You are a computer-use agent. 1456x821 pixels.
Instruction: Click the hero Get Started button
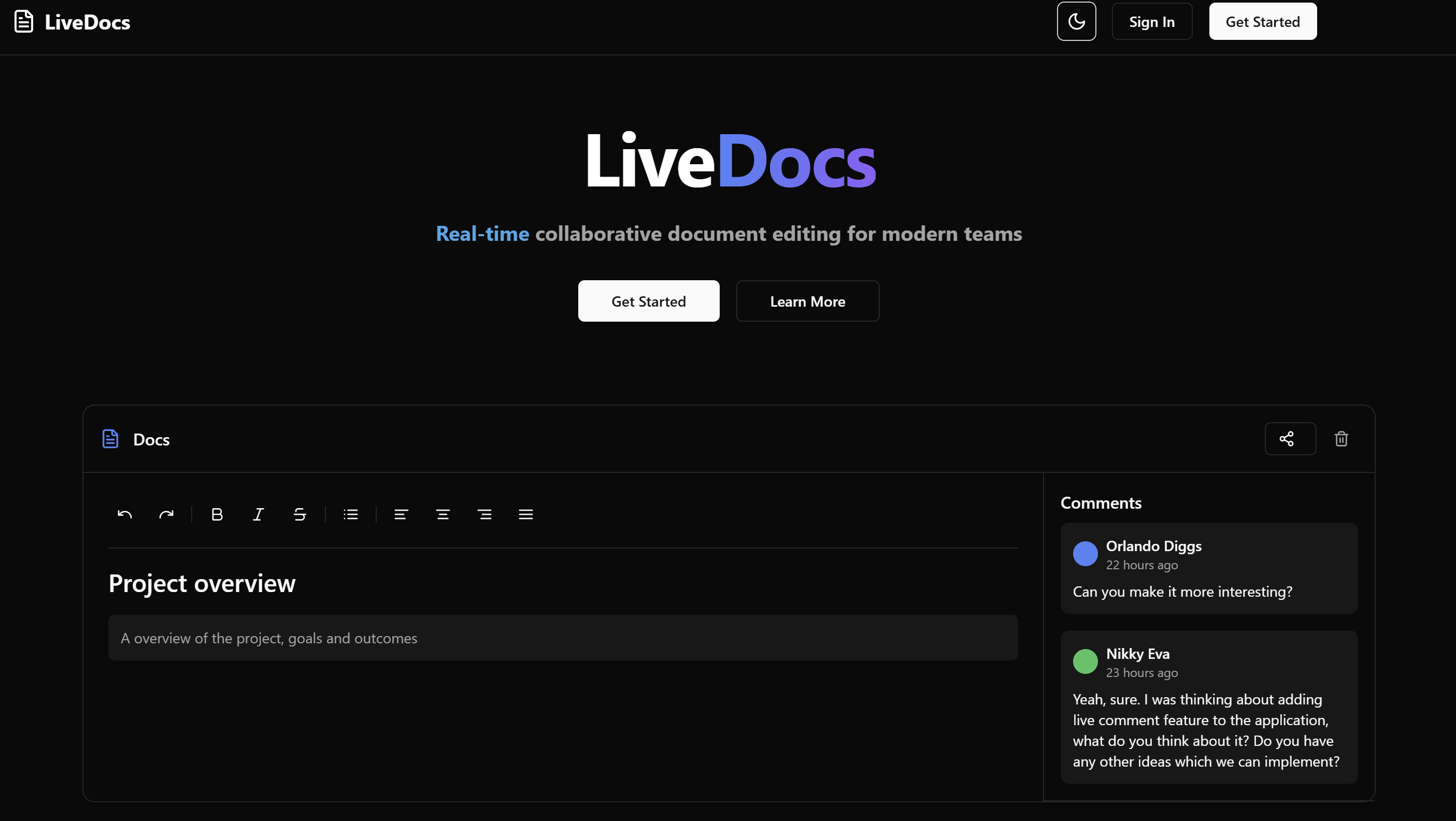click(x=648, y=301)
